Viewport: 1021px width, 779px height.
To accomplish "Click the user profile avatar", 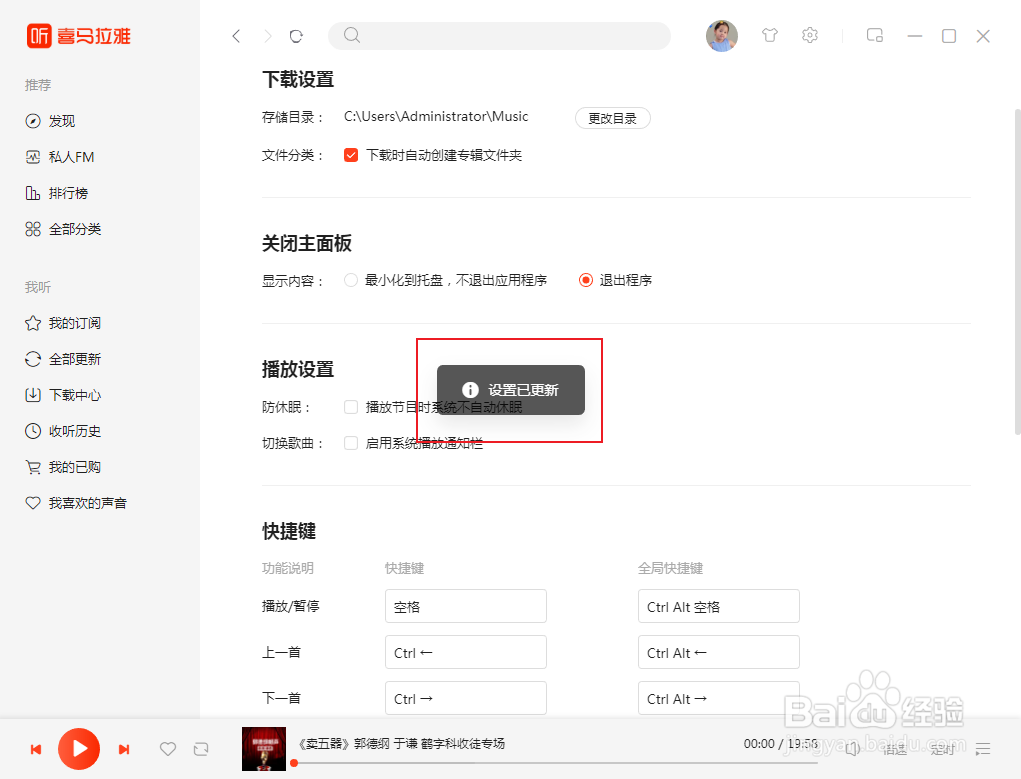I will pyautogui.click(x=722, y=35).
